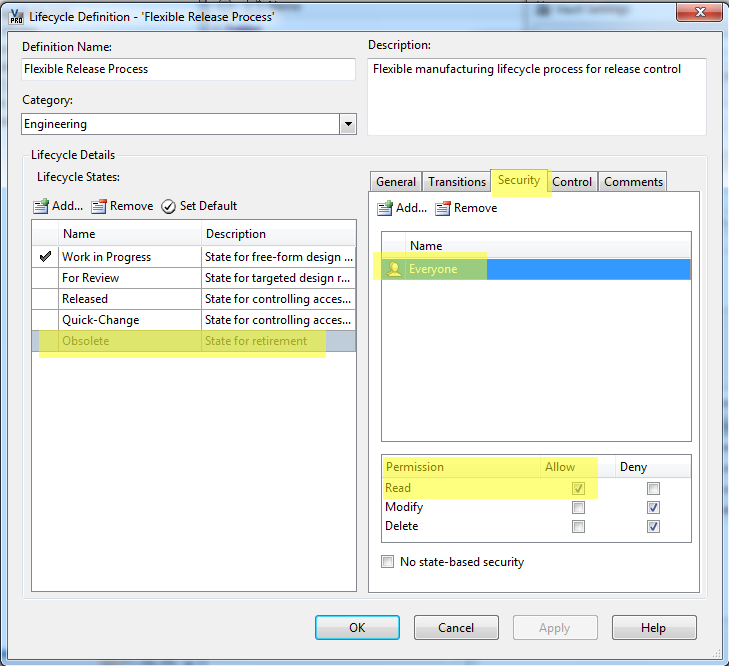Click Name column header in states list
The width and height of the screenshot is (729, 666).
(x=130, y=233)
